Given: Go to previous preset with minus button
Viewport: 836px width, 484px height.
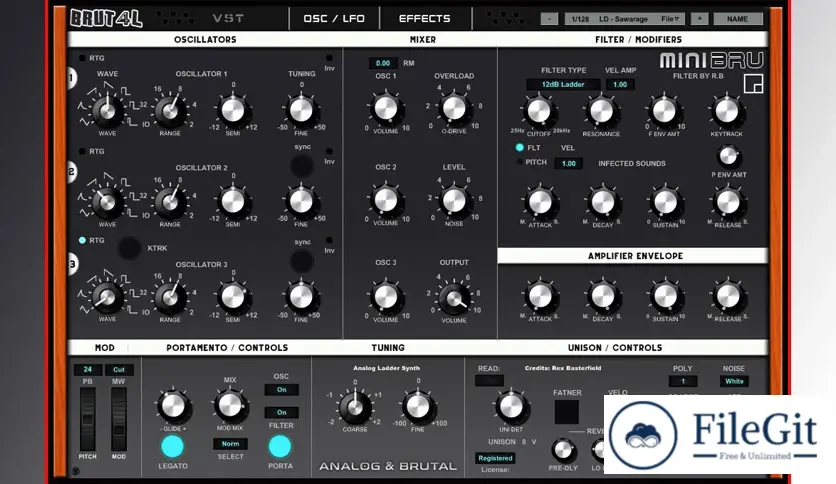Looking at the screenshot, I should (x=549, y=19).
